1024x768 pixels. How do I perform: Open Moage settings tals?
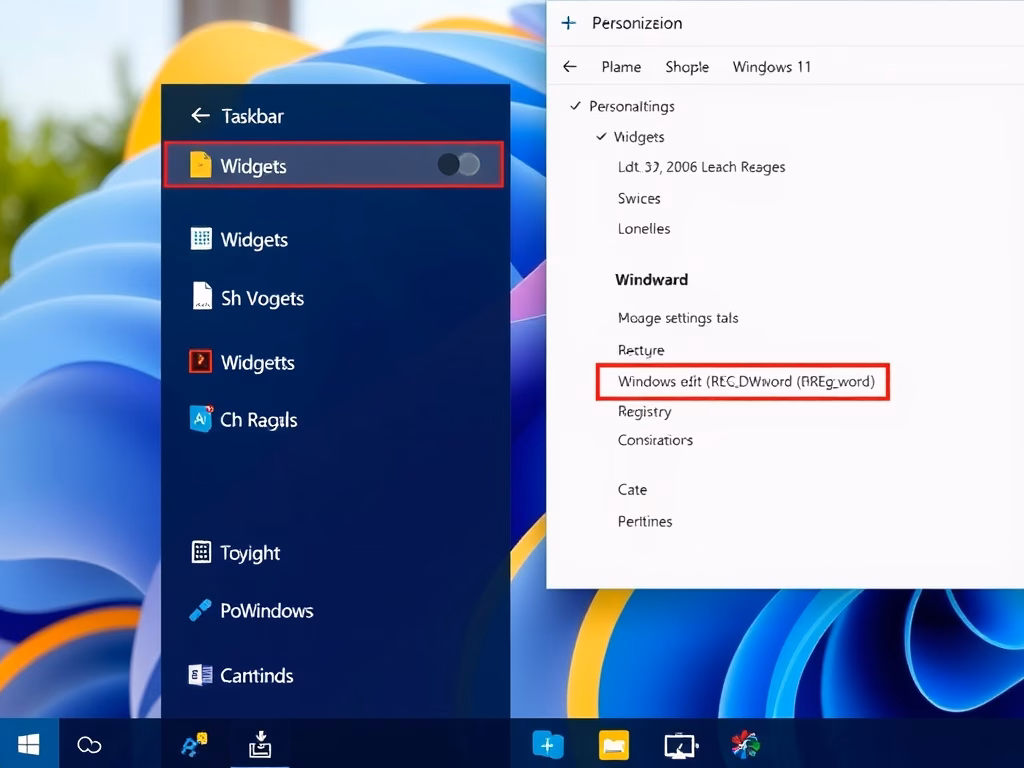point(678,318)
